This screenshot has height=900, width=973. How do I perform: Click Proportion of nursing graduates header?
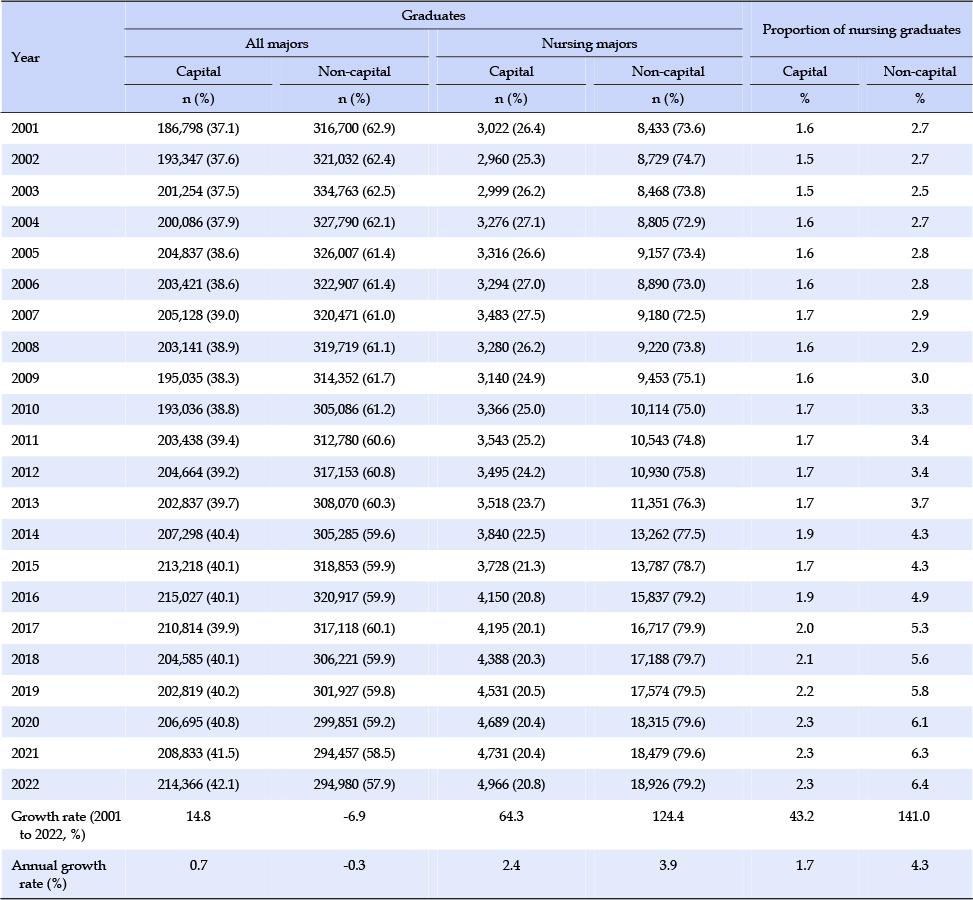(861, 29)
